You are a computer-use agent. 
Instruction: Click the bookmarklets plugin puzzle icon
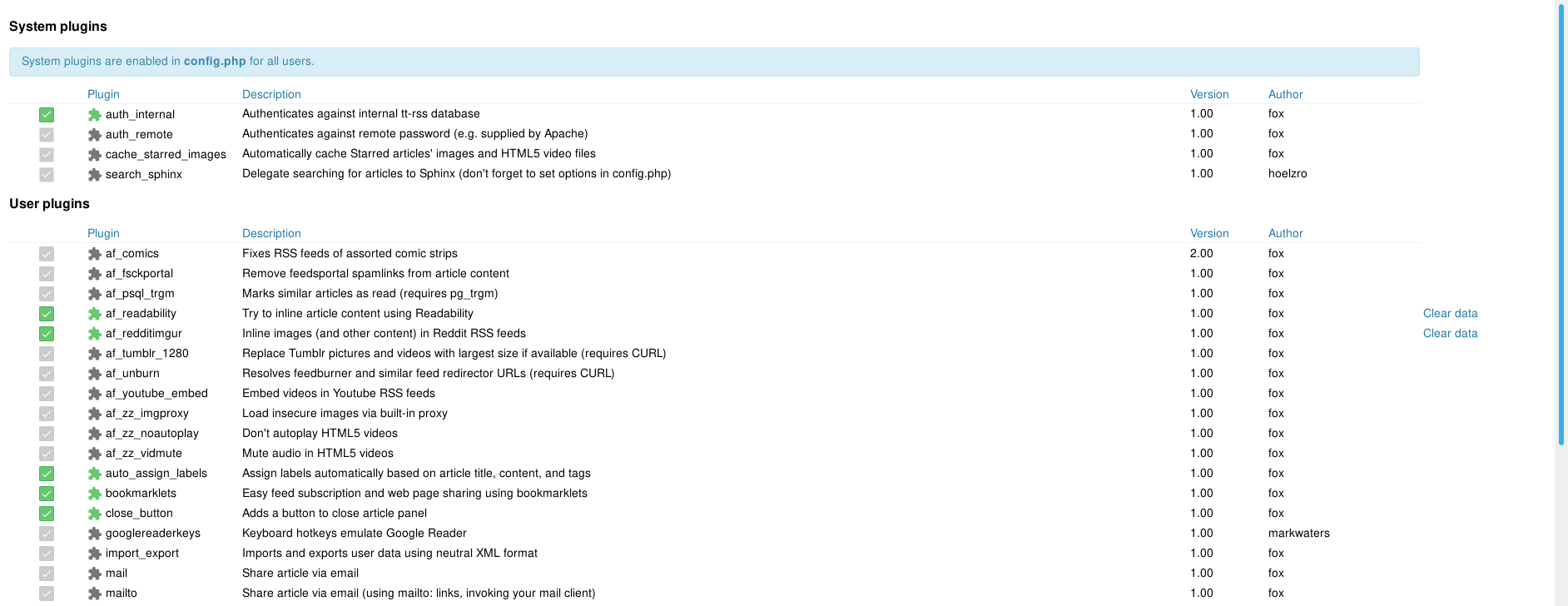pyautogui.click(x=95, y=494)
